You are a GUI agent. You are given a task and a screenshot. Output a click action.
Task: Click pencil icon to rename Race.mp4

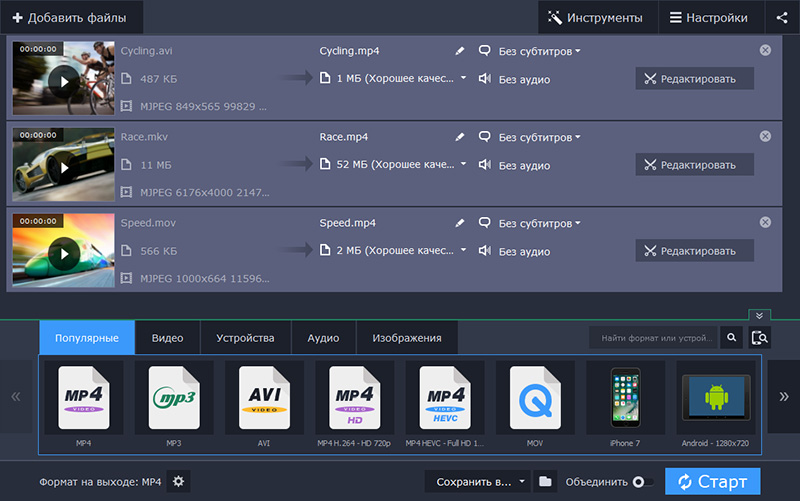pos(460,137)
